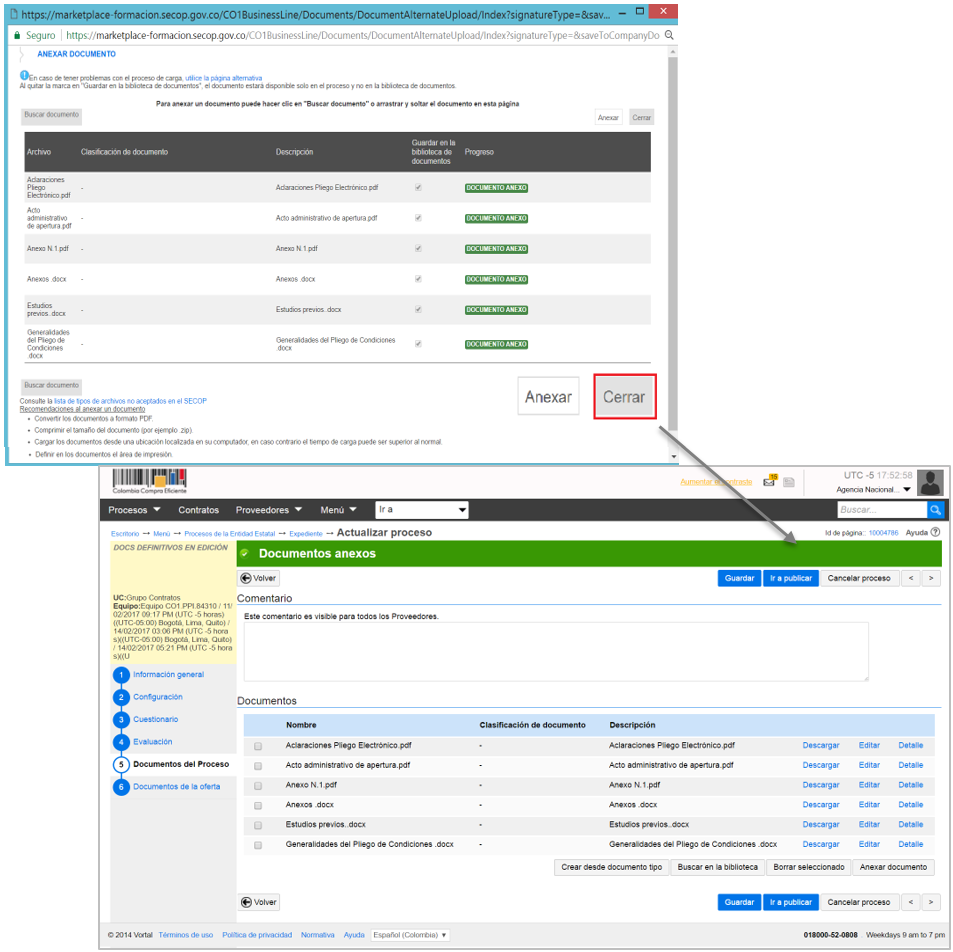The height and width of the screenshot is (952, 953).
Task: Expand the Procesos dropdown menu
Action: click(132, 510)
